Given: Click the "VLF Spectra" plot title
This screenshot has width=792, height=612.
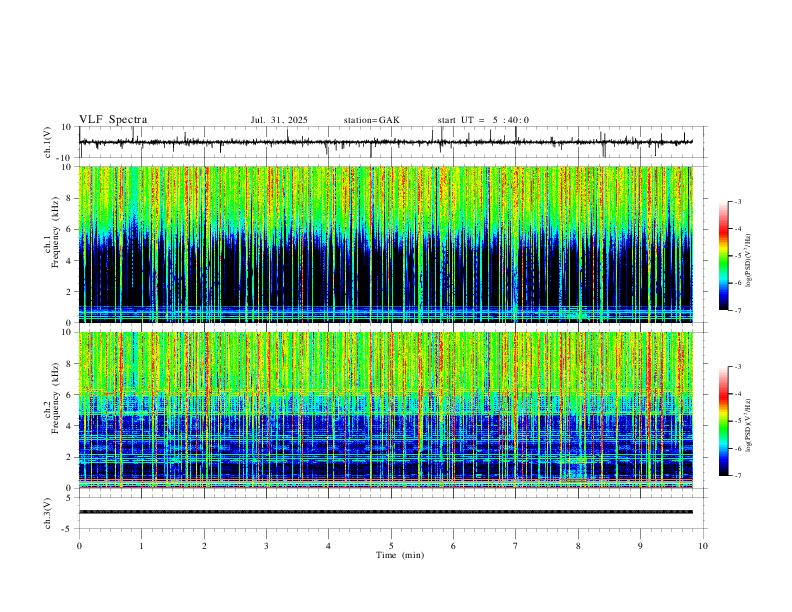Looking at the screenshot, I should [x=113, y=120].
